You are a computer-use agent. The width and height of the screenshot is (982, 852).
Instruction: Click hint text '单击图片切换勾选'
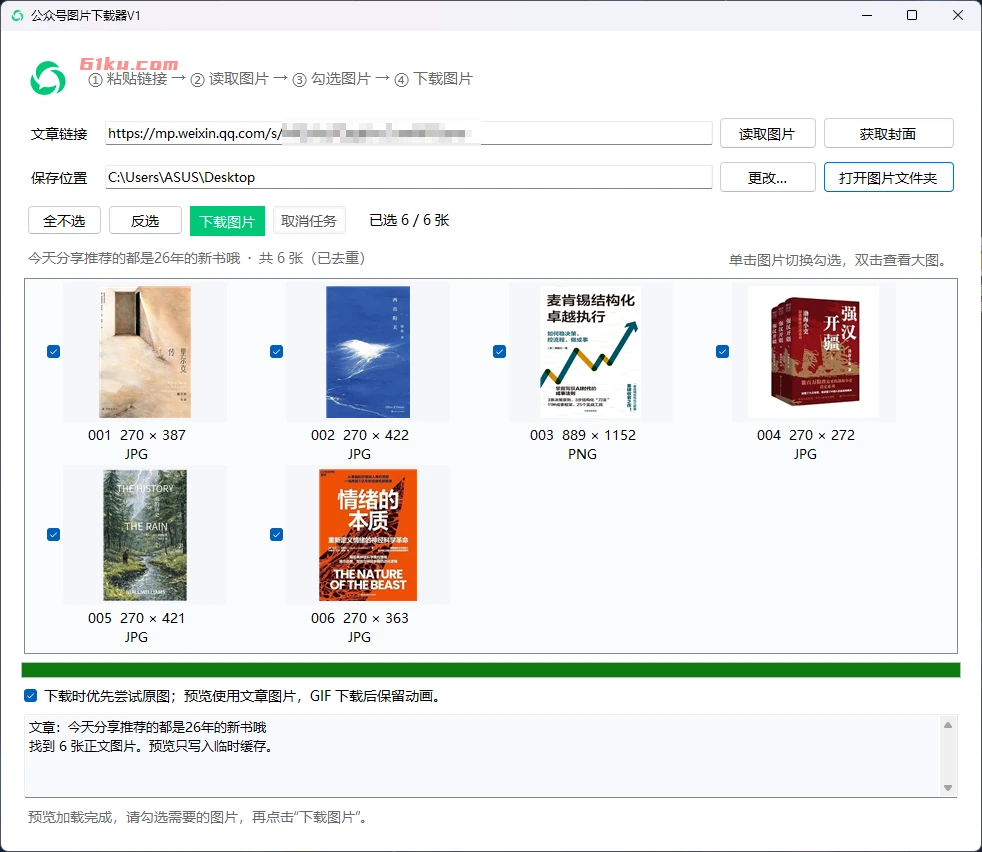(x=785, y=260)
